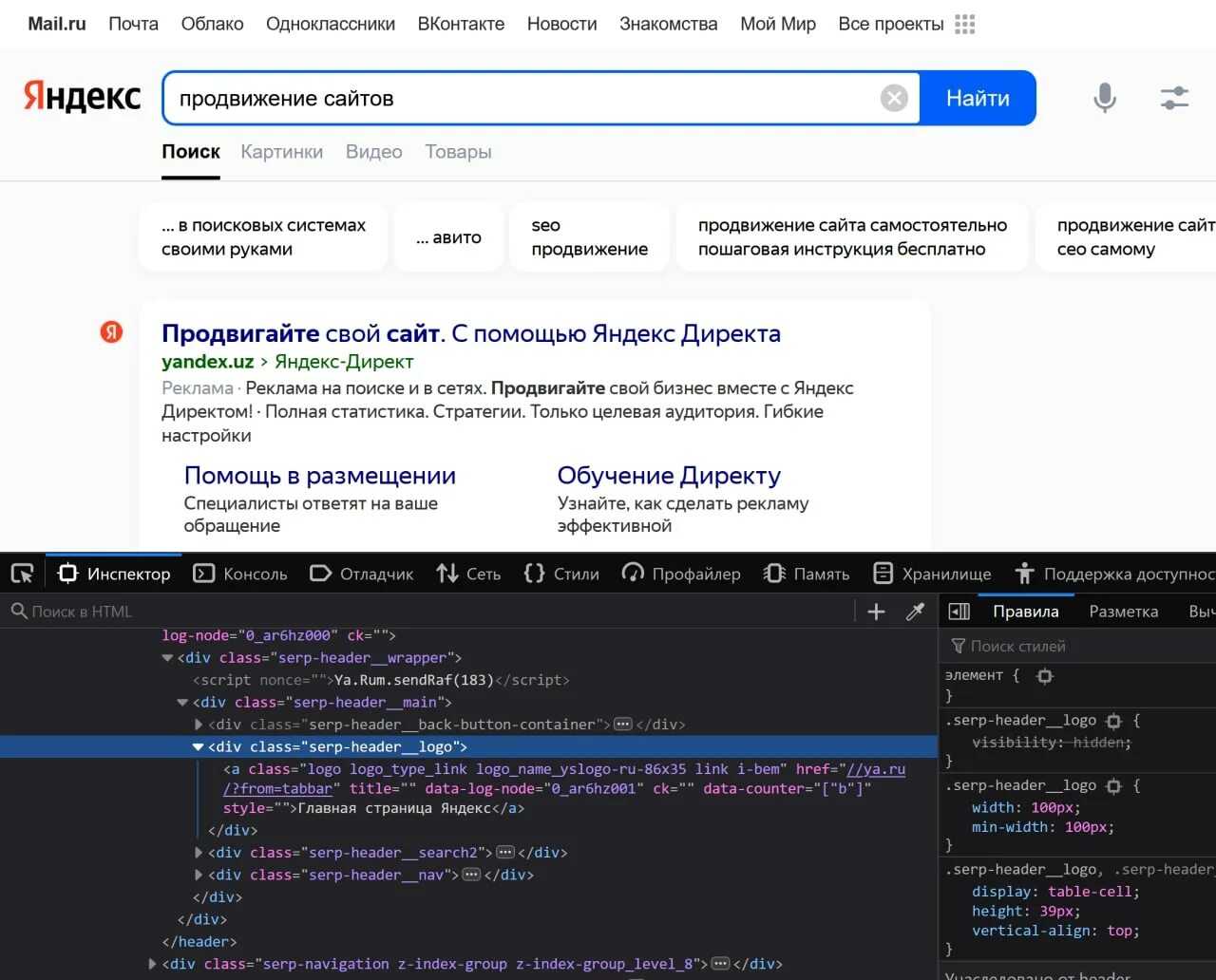Screen dimensions: 1216x980
Task: Open the Помощь в размещении sitelink
Action: (320, 476)
